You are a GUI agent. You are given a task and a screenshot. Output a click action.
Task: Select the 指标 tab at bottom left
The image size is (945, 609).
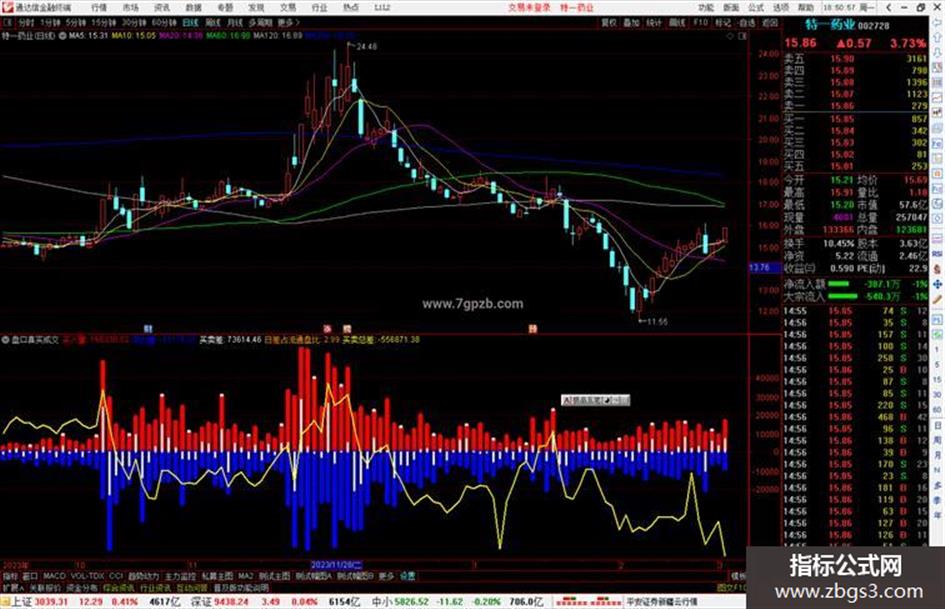coord(10,576)
